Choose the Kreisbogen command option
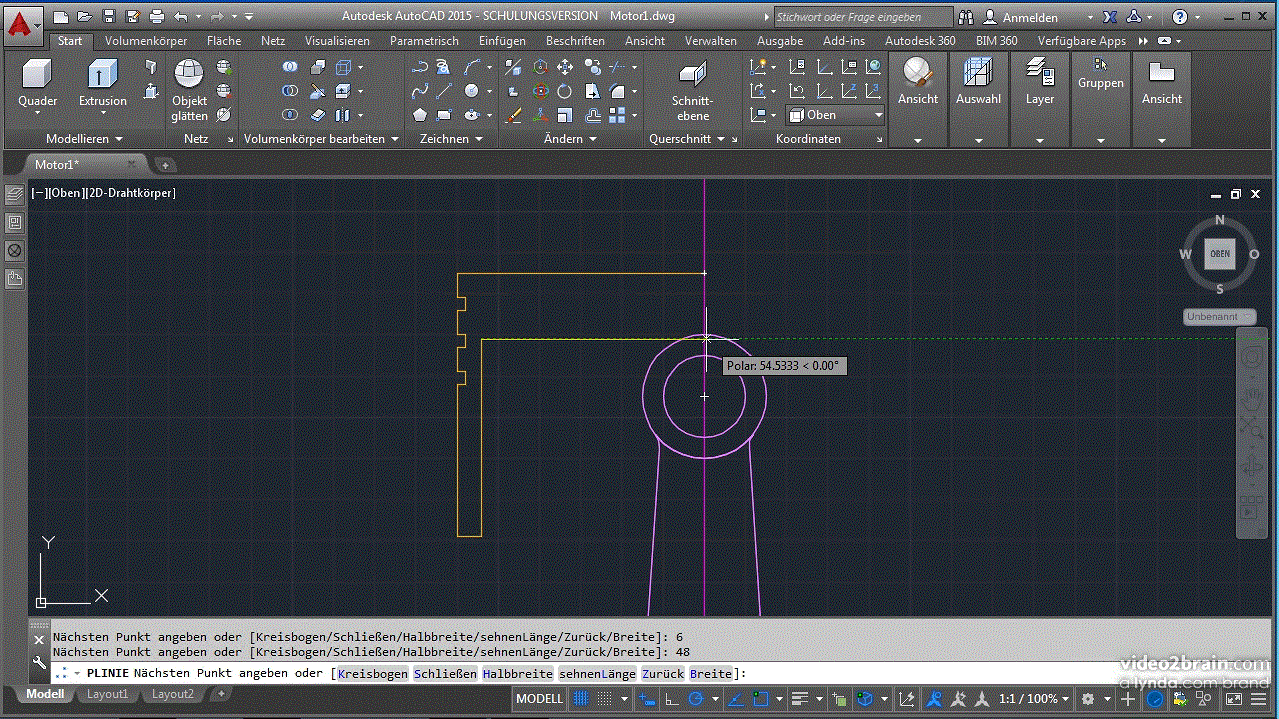Screen dimensions: 1279x719 [373, 674]
